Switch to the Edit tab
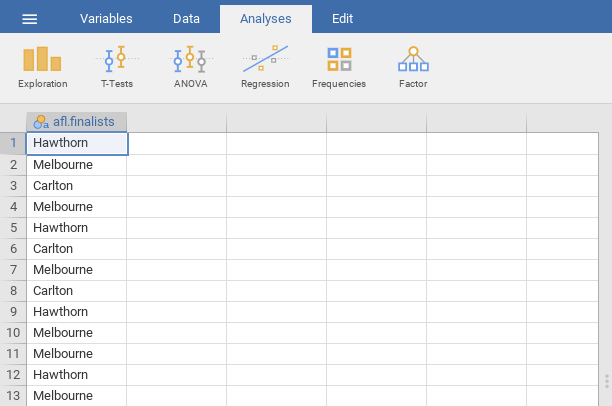The height and width of the screenshot is (406, 612). click(342, 19)
